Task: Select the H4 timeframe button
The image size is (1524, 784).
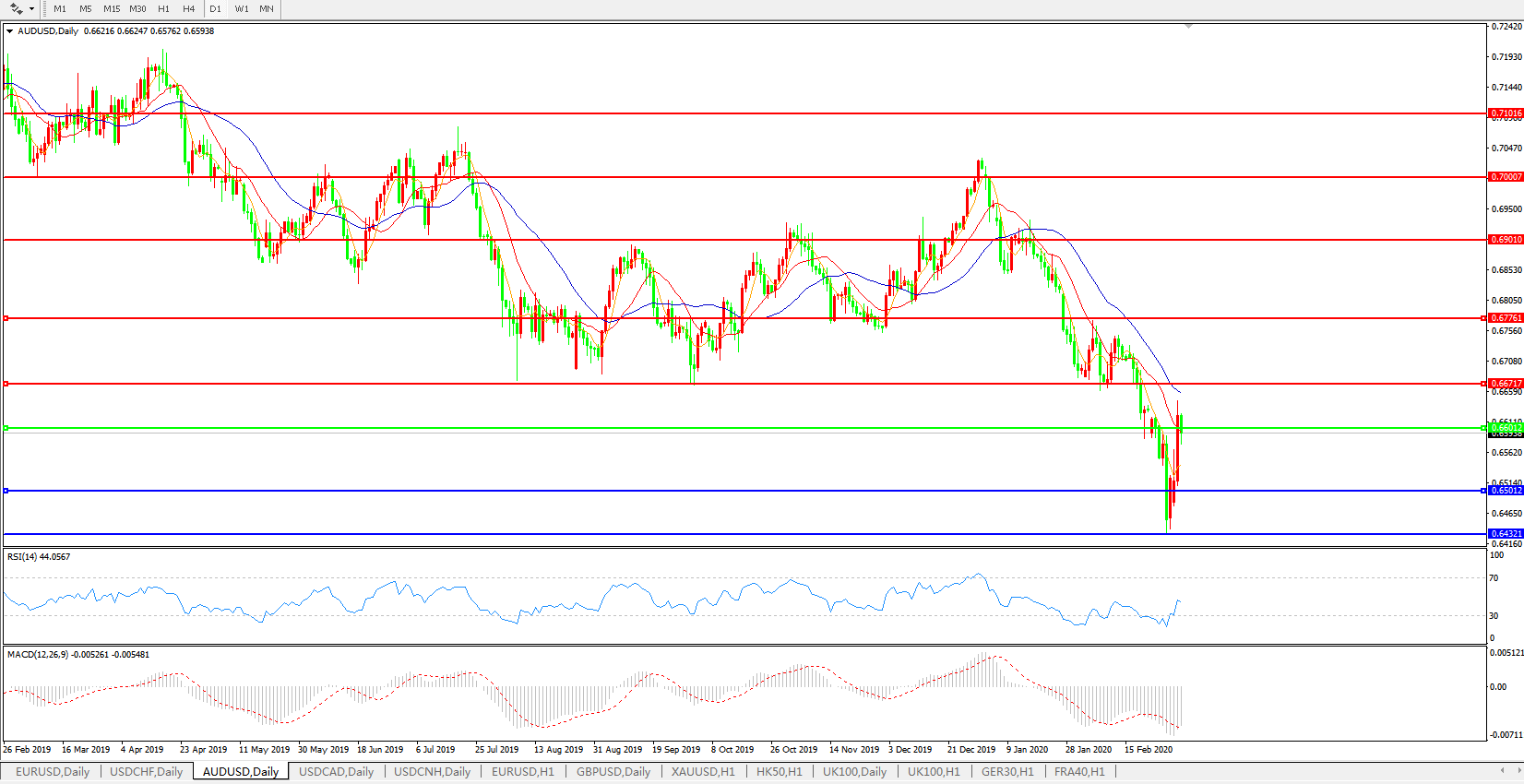Action: coord(189,8)
